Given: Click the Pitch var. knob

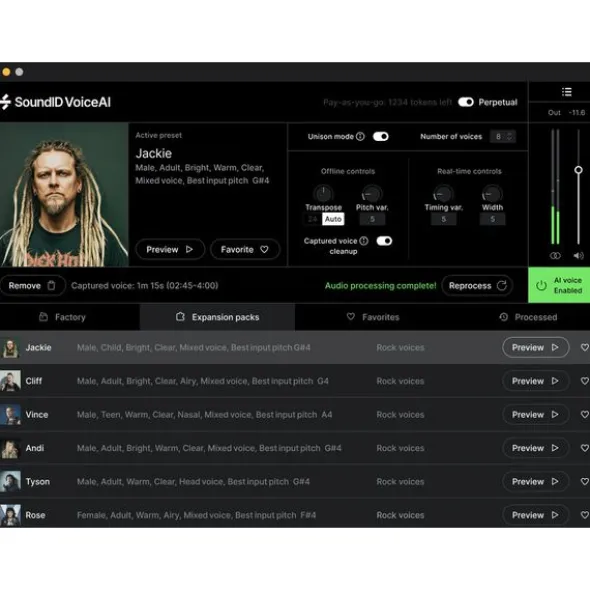Looking at the screenshot, I should click(x=372, y=194).
